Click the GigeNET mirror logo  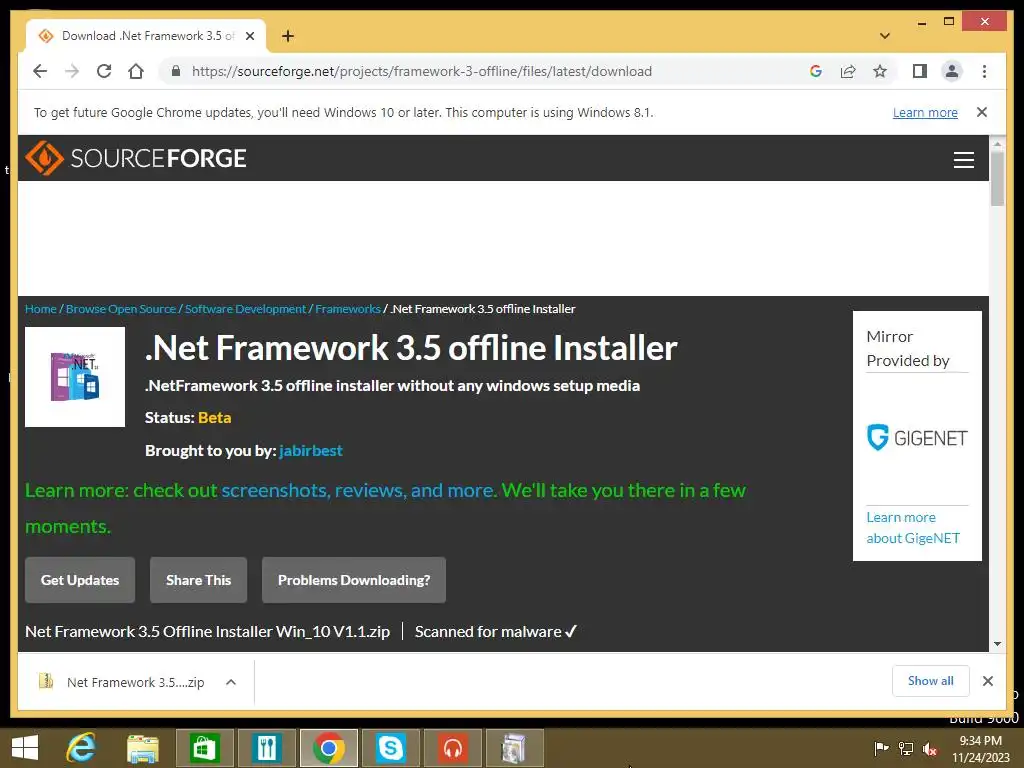tap(917, 438)
